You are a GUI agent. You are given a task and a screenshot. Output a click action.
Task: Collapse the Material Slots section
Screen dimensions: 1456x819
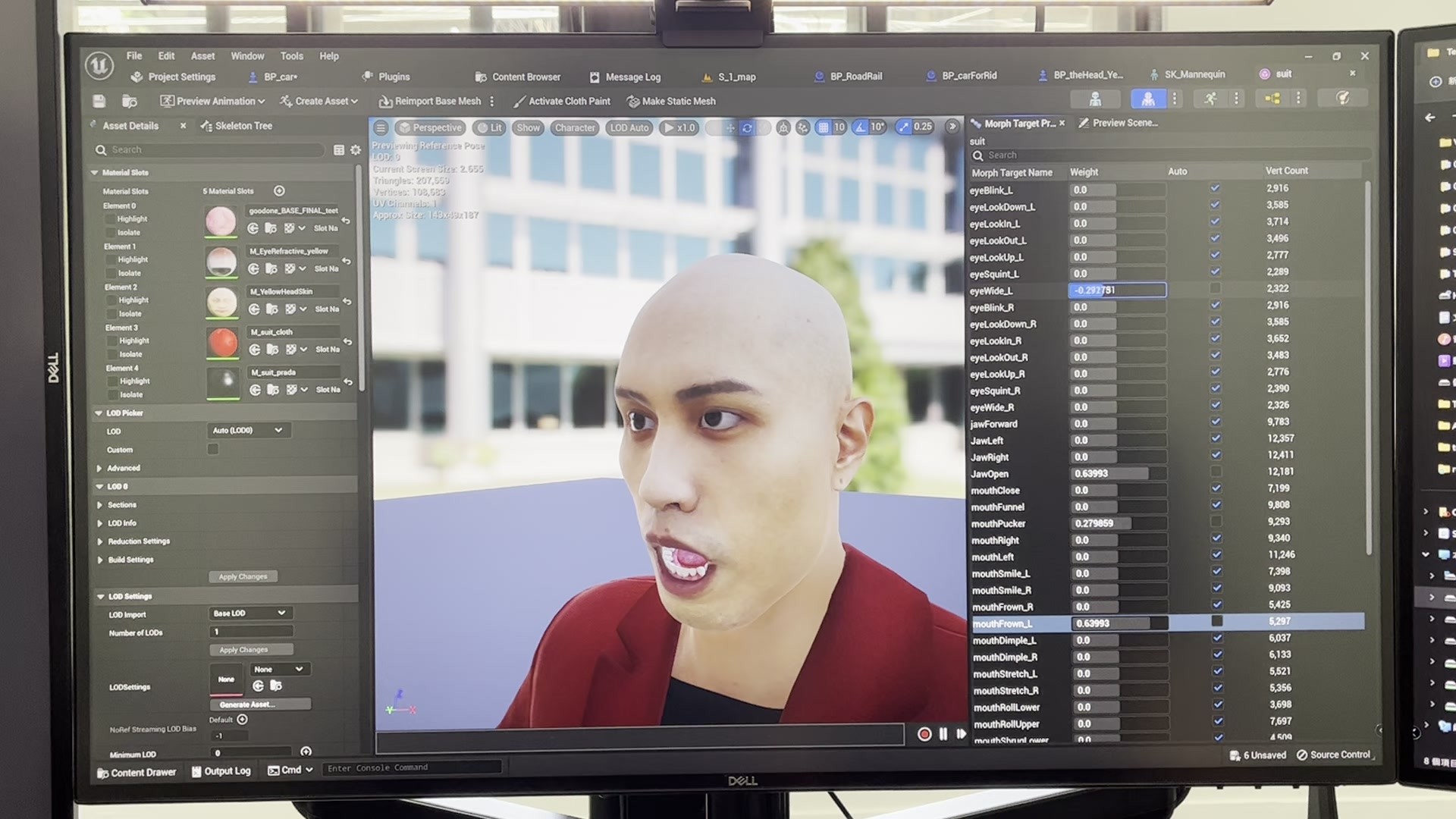[95, 173]
